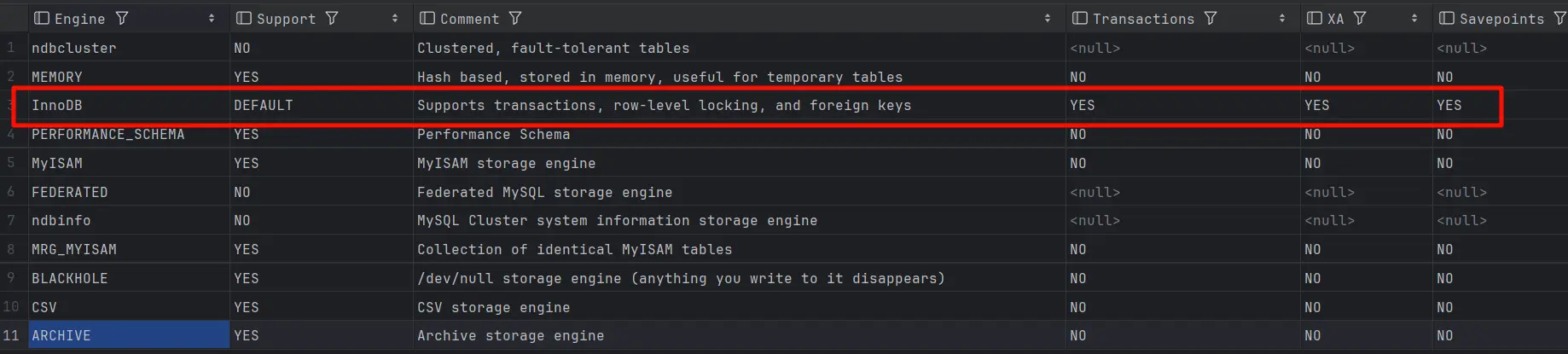
Task: Toggle sort arrows on Engine column
Action: [212, 18]
